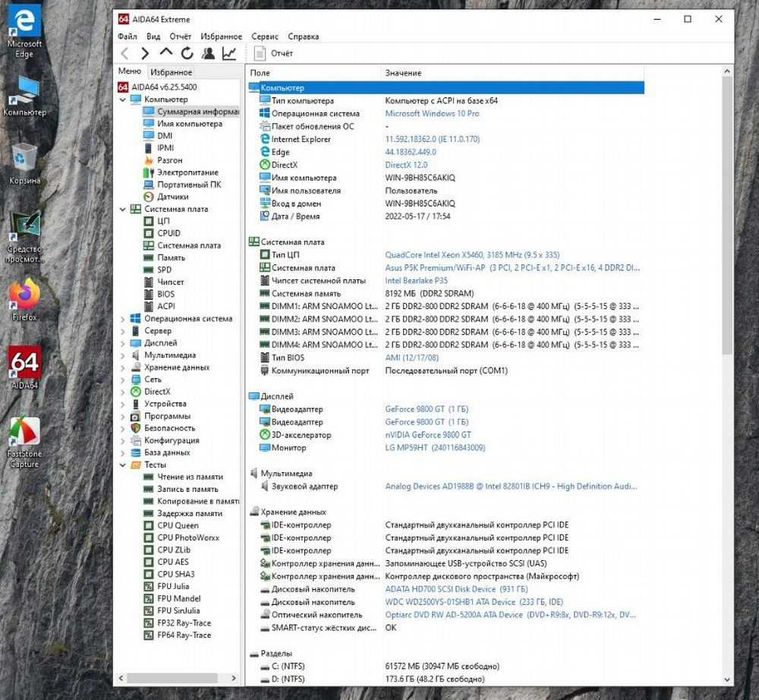This screenshot has width=759, height=700.
Task: Click the scroll-down arrow of details pane
Action: (727, 680)
